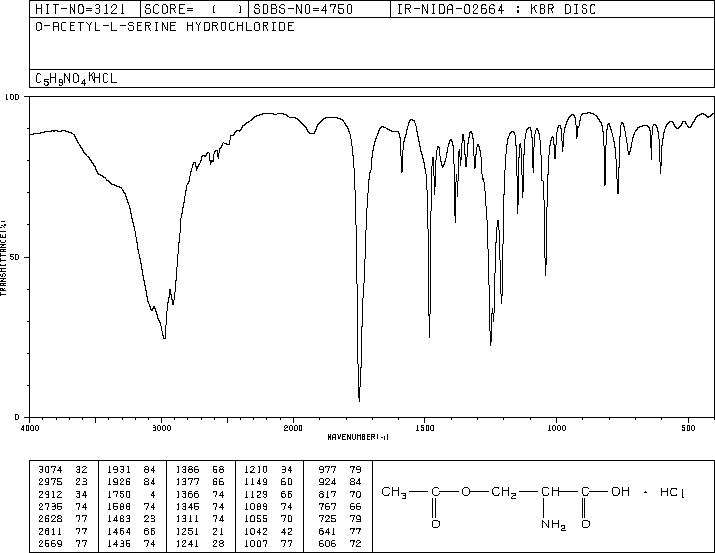Click the IR-NIDA-02664 KBR DISC label
This screenshot has width=715, height=553.
click(x=496, y=9)
